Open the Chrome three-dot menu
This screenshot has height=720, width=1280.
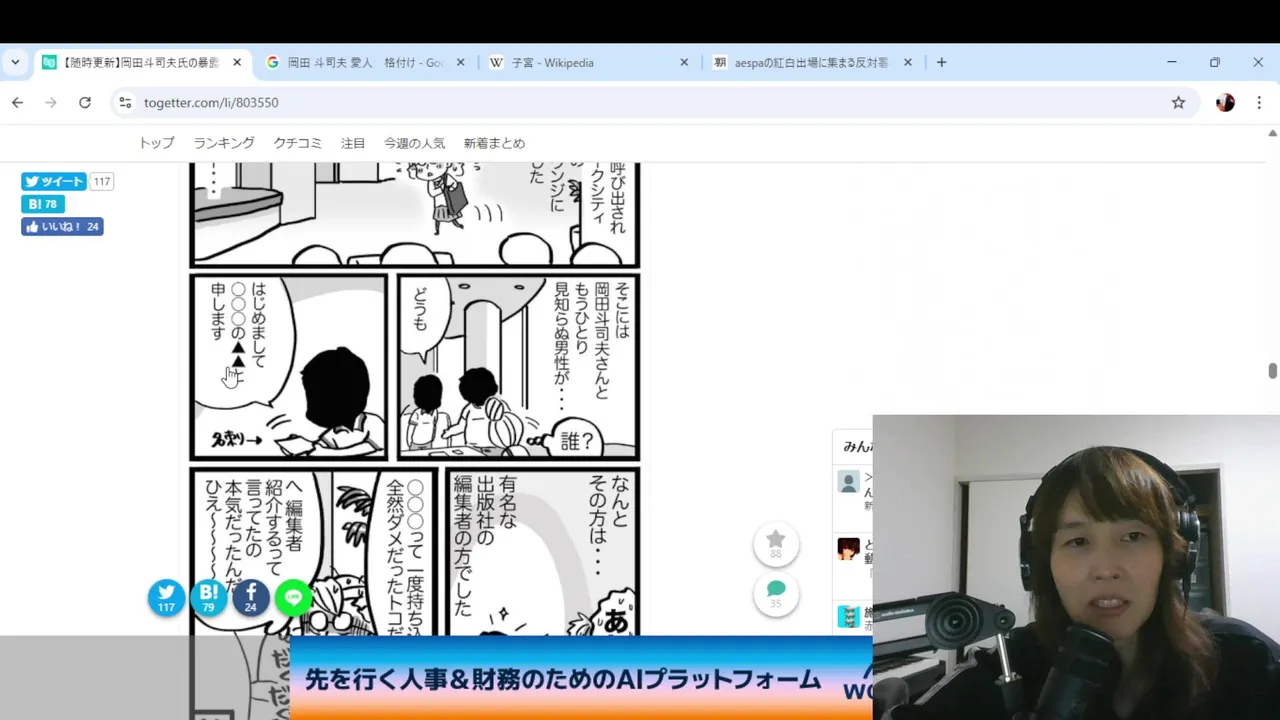[1259, 102]
